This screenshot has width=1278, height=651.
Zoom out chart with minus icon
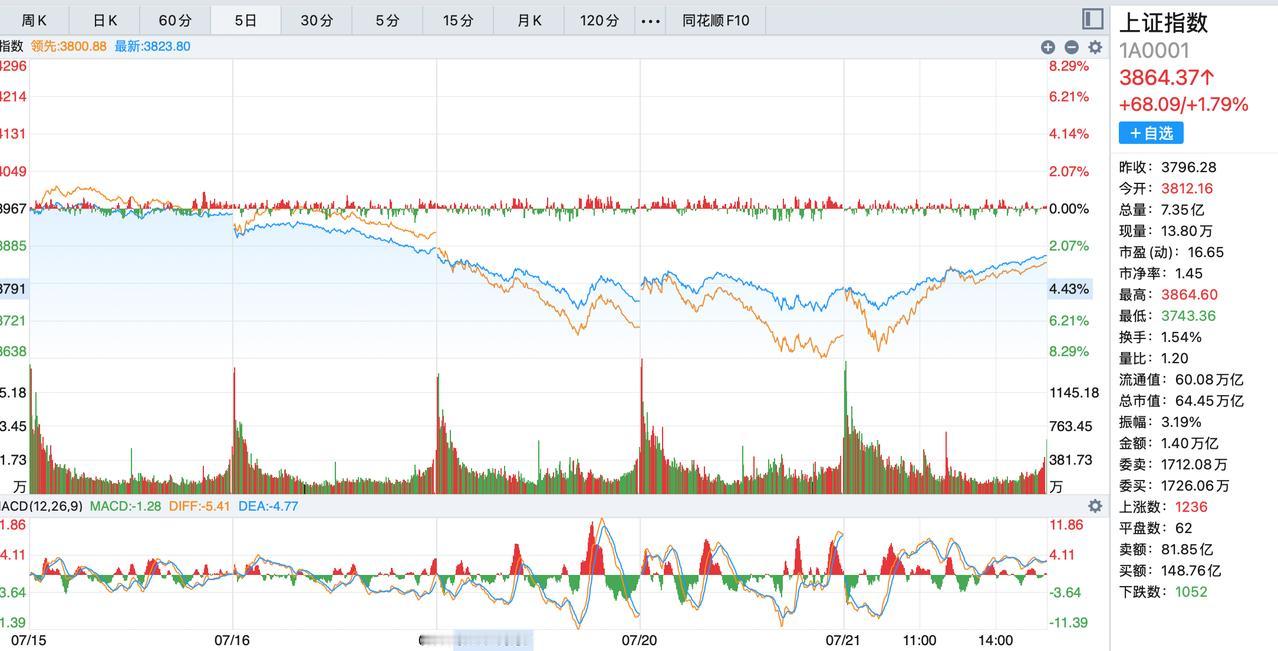1071,47
